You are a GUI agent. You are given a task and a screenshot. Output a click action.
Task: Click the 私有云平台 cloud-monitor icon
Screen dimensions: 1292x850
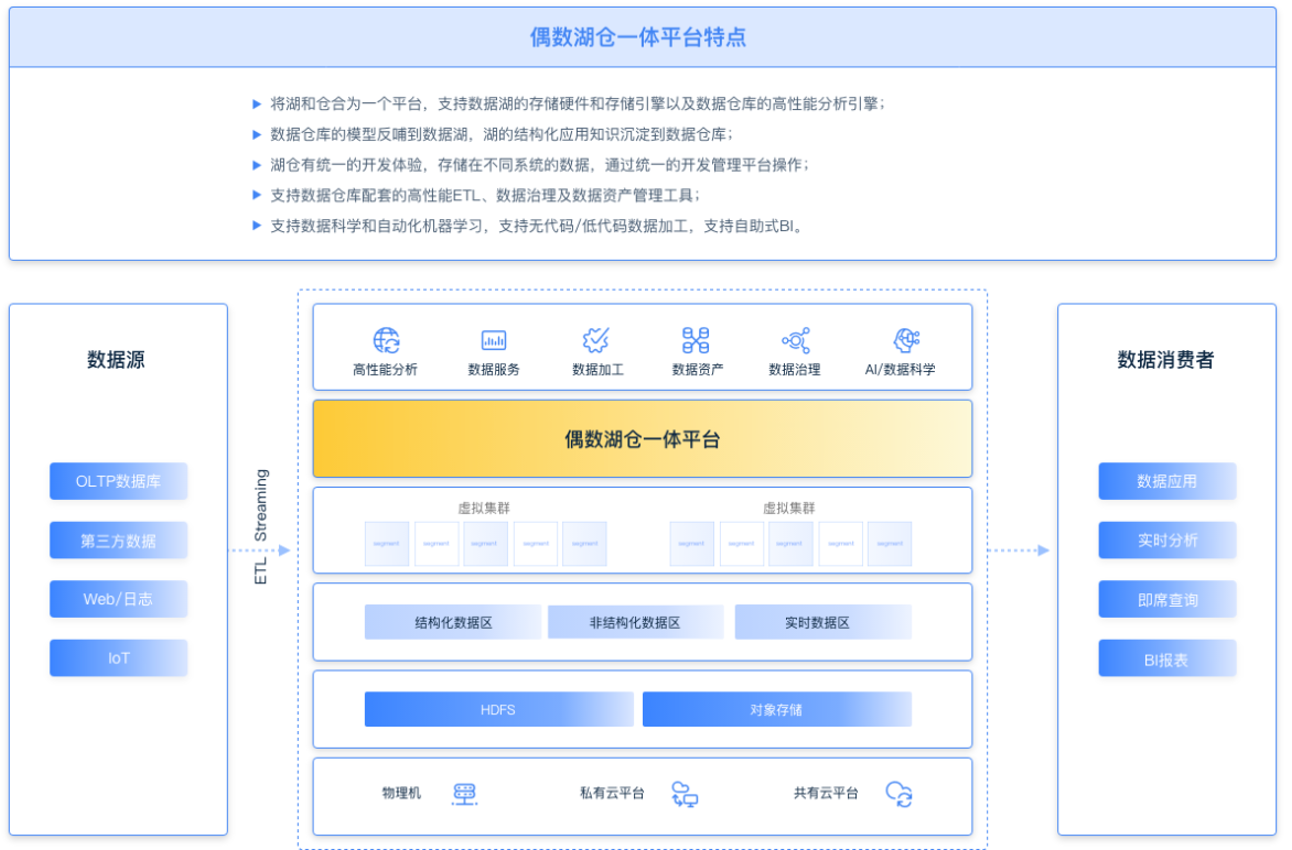coord(685,794)
